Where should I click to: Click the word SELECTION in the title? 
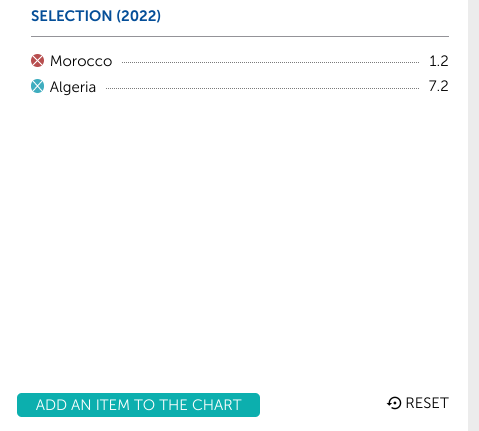(71, 16)
